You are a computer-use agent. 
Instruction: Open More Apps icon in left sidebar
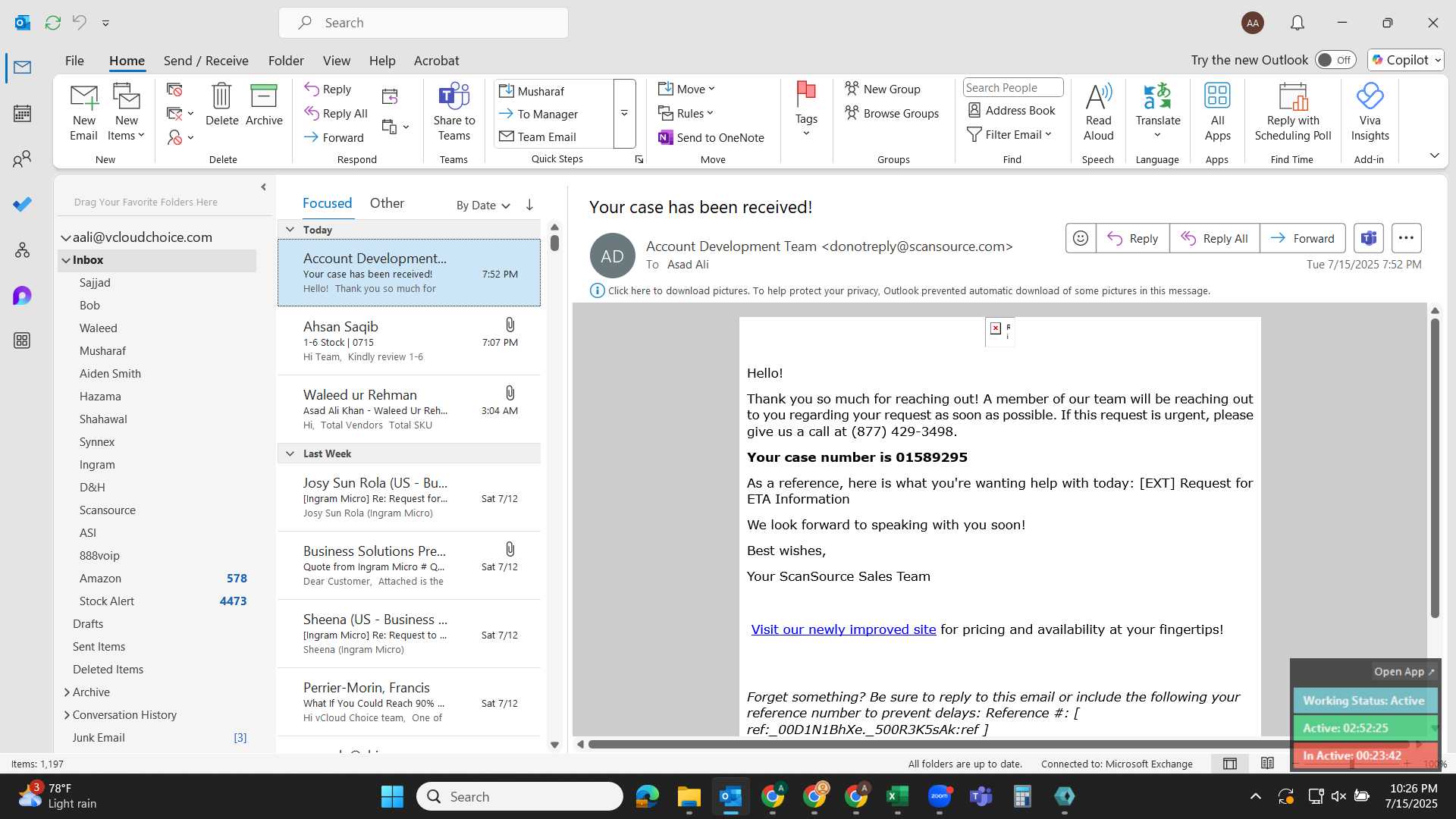click(22, 340)
